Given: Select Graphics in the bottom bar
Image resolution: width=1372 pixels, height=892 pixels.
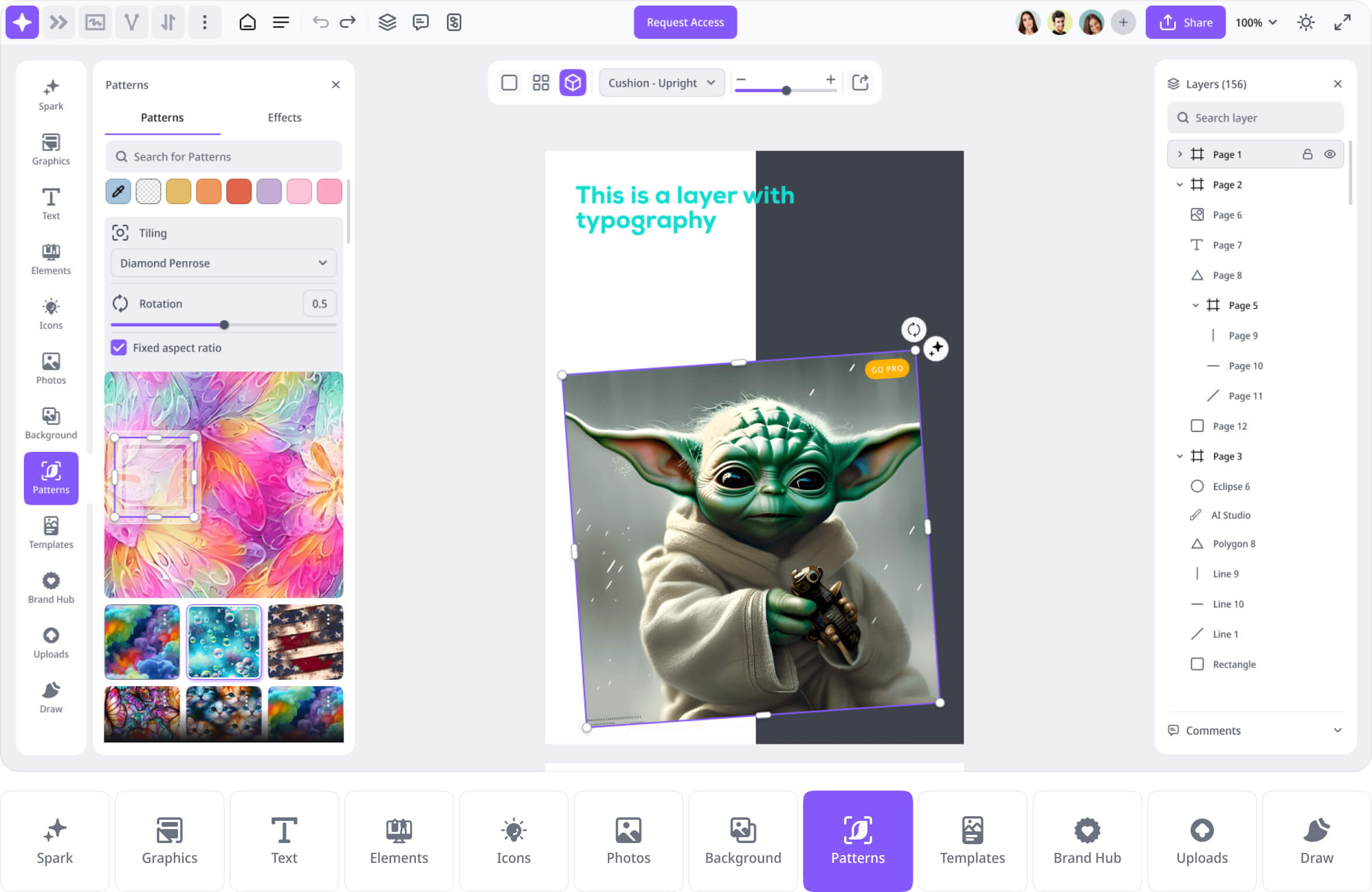Looking at the screenshot, I should click(169, 841).
